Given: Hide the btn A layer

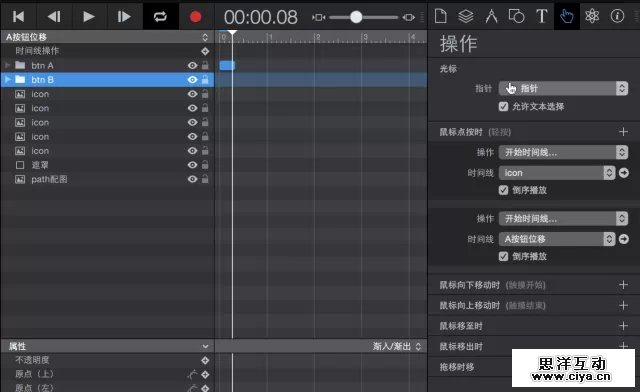Looking at the screenshot, I should point(192,65).
